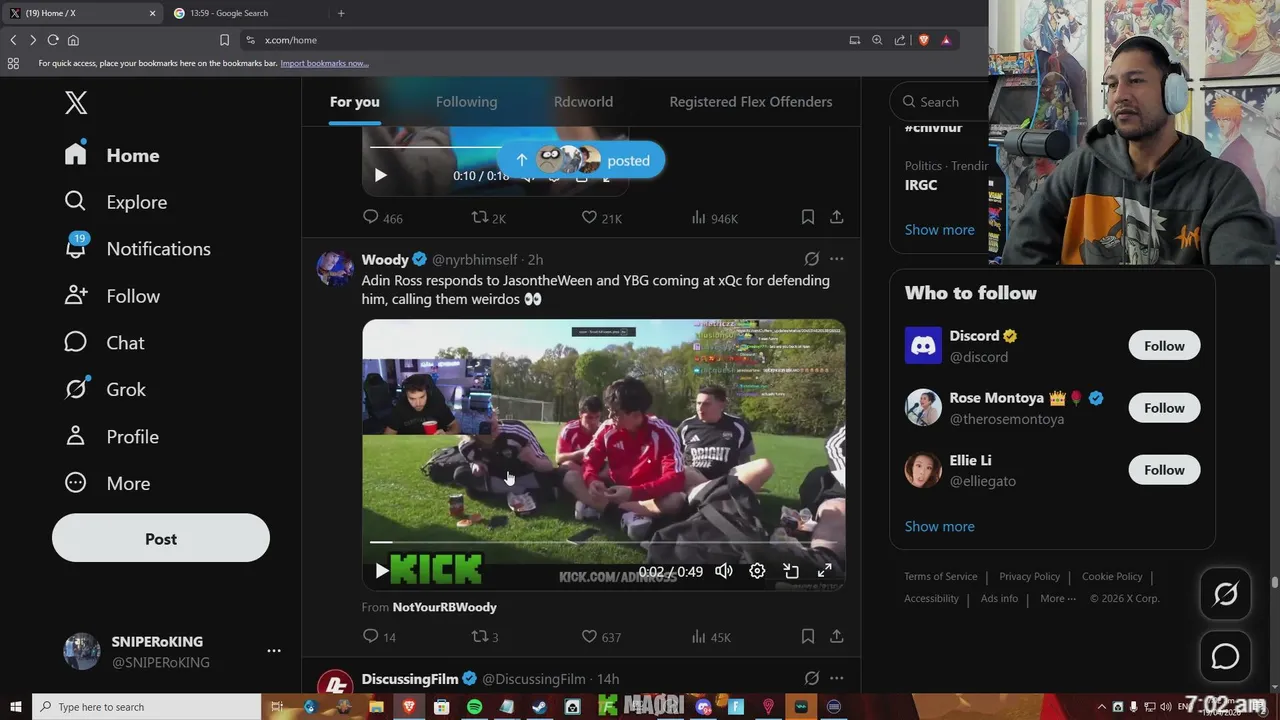Reply to Woody's post with 14 replies
Screen dimensions: 1280x720
(379, 636)
